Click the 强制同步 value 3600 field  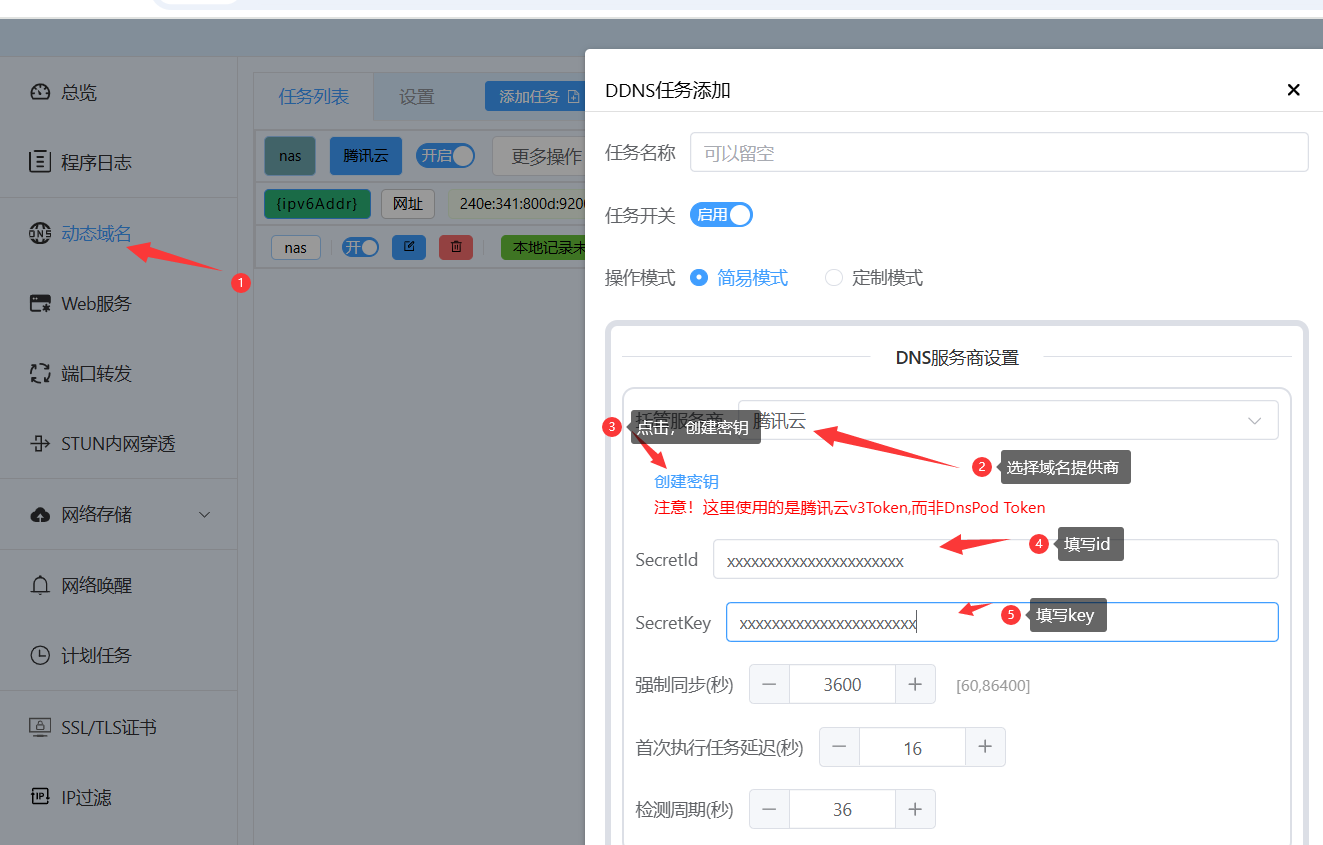coord(842,684)
